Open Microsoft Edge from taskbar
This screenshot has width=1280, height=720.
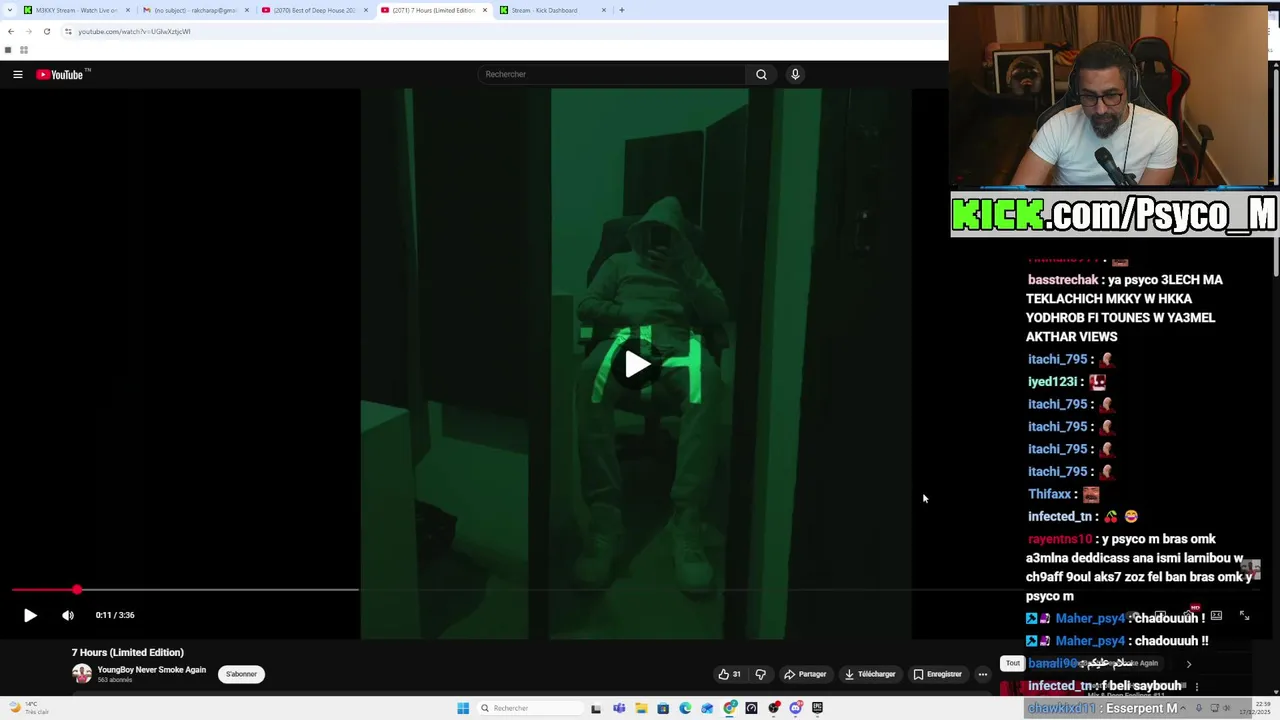click(x=685, y=708)
